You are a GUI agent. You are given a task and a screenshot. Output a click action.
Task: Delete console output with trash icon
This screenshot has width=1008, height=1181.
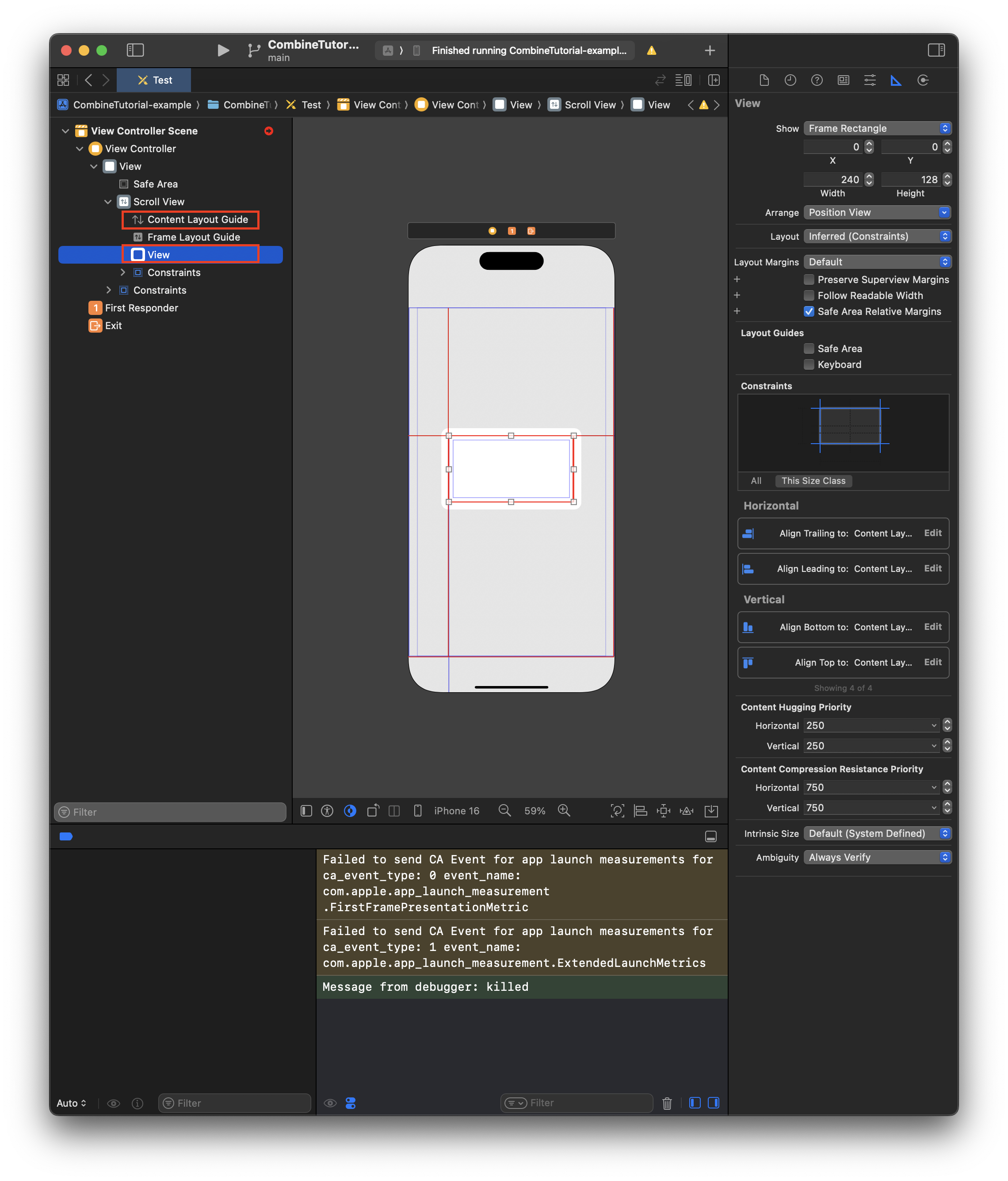(667, 1103)
